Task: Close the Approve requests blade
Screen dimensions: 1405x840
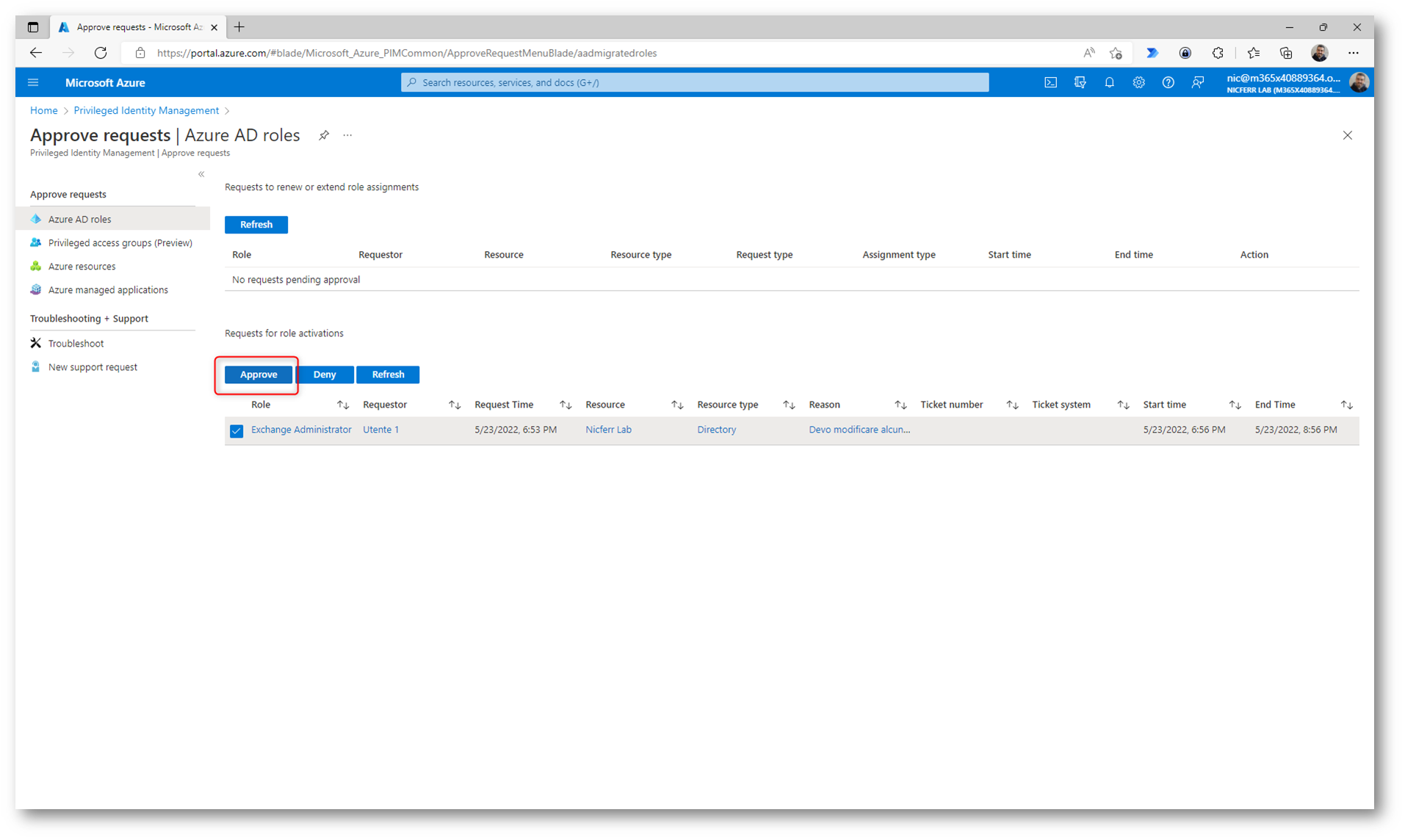Action: point(1347,135)
